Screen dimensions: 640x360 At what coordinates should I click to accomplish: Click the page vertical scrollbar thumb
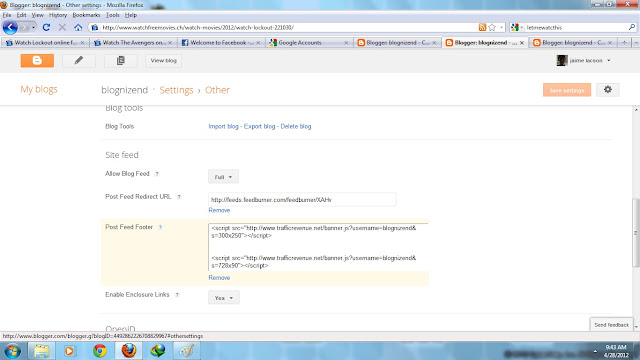(636, 232)
